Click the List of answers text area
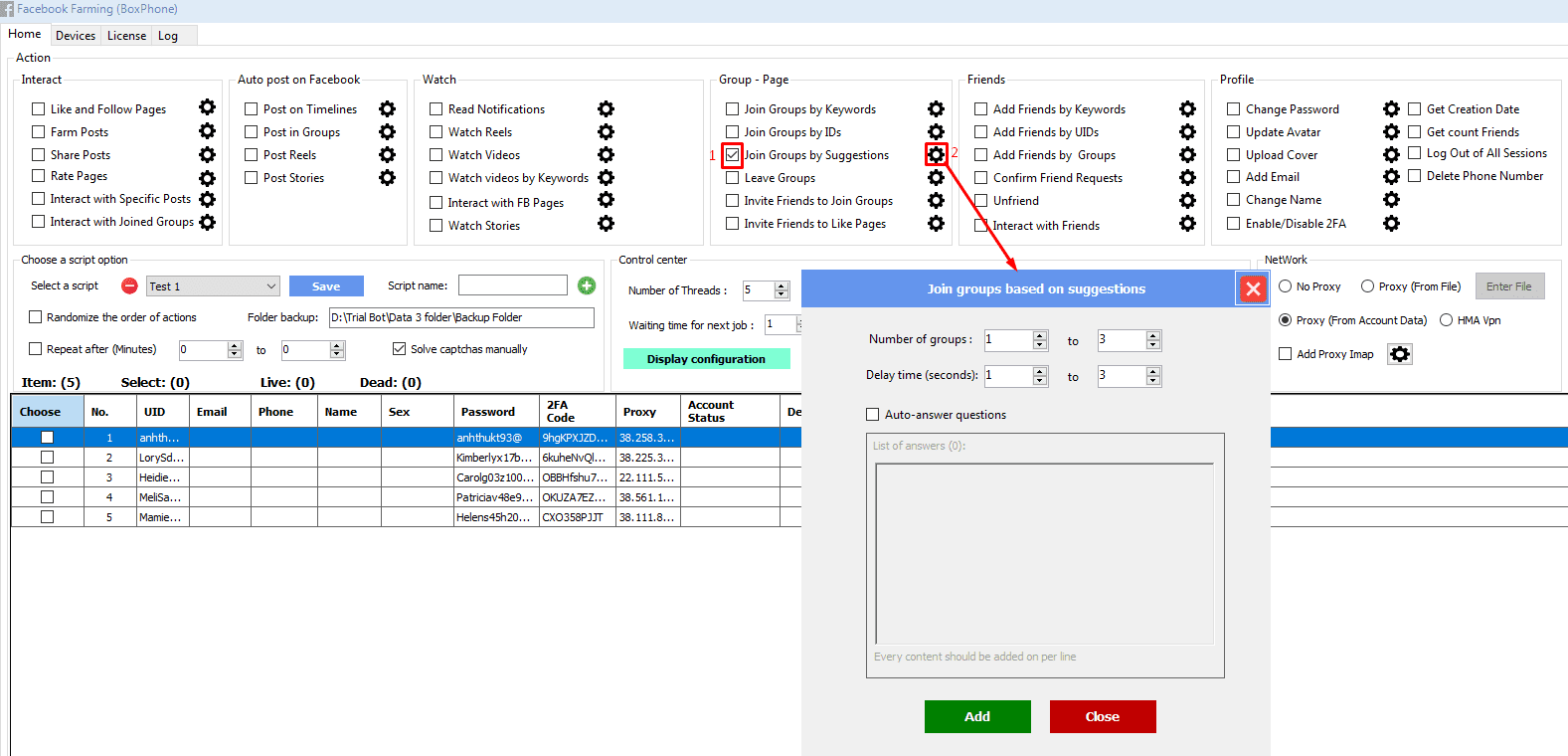1568x756 pixels. point(1044,554)
